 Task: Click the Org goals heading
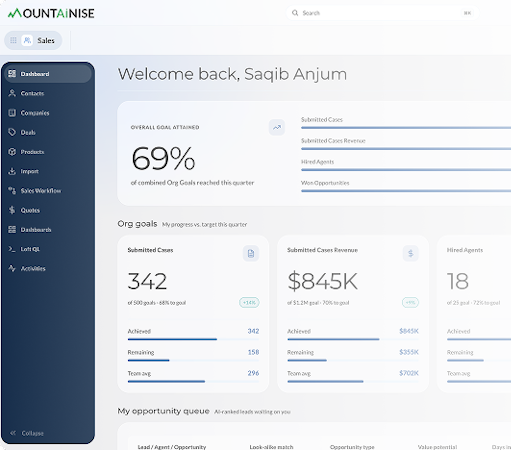[137, 224]
